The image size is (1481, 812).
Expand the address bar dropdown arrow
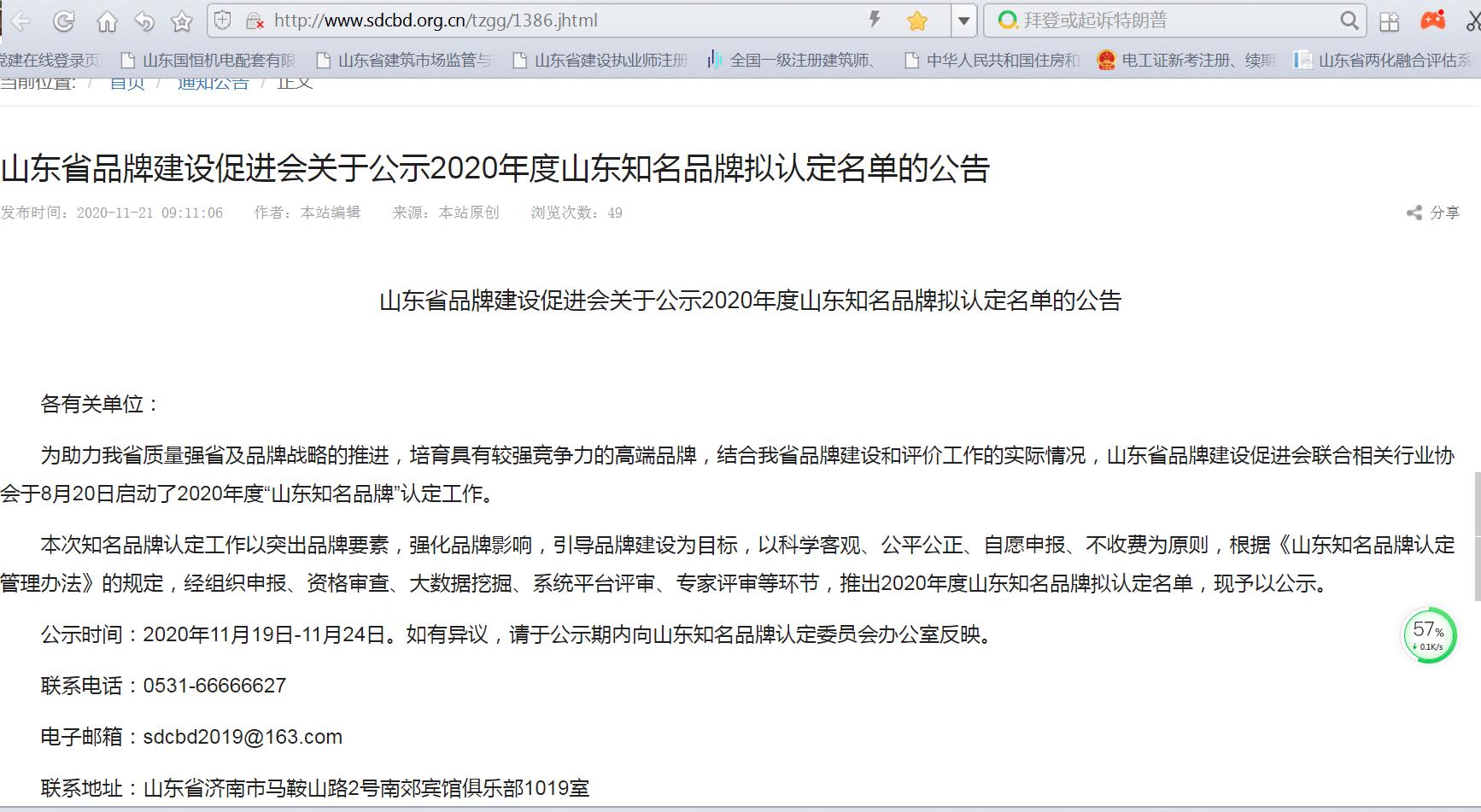click(x=963, y=20)
